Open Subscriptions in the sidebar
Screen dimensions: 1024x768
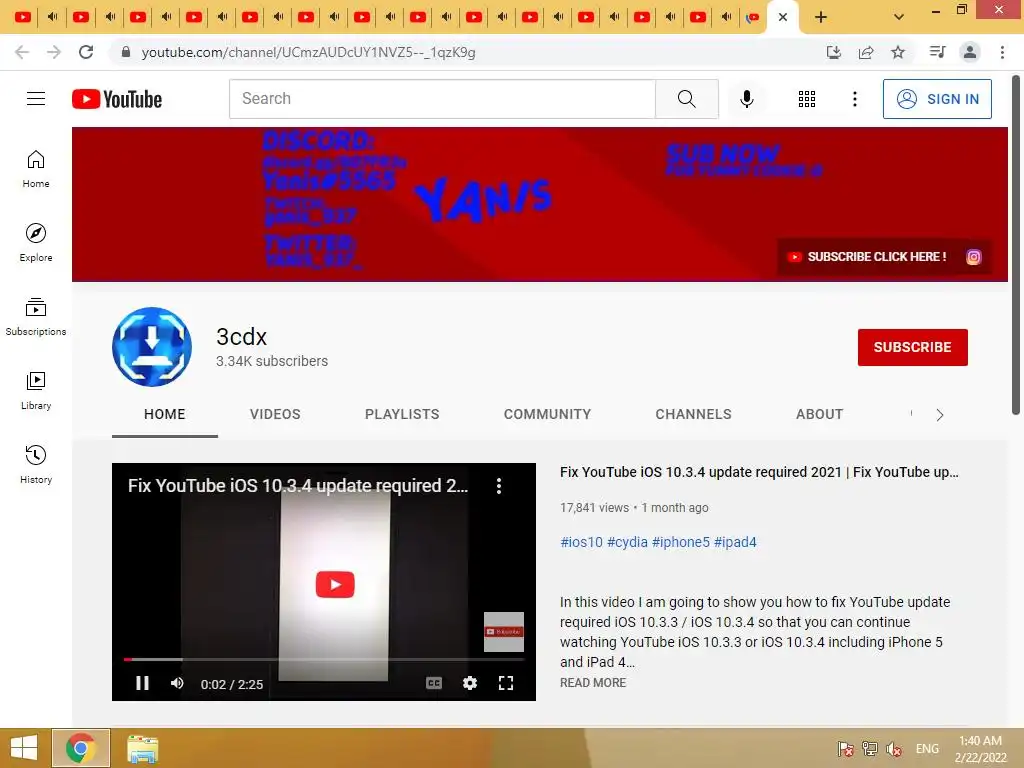coord(36,317)
